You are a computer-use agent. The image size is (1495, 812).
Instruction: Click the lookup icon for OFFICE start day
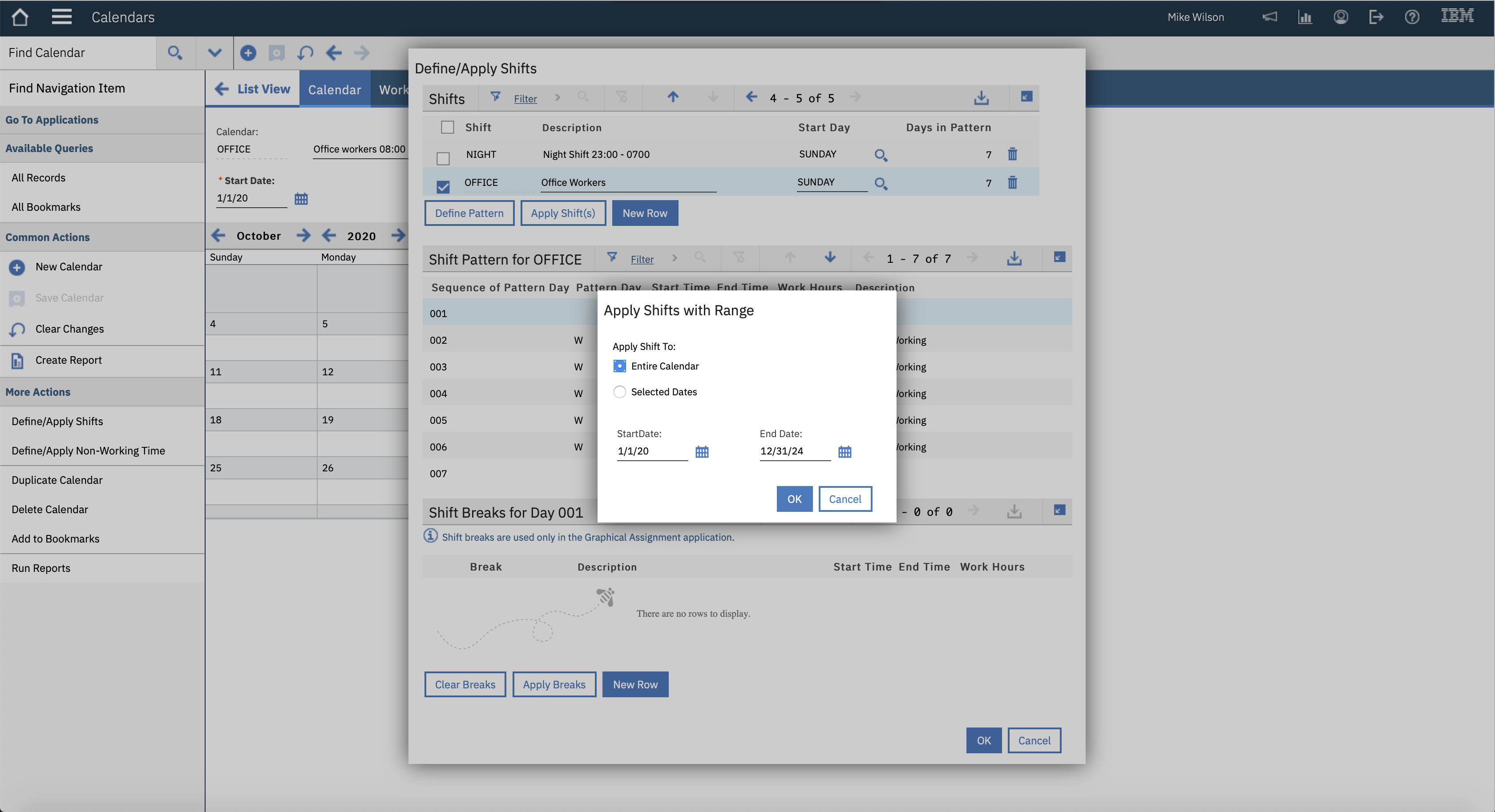pos(881,184)
